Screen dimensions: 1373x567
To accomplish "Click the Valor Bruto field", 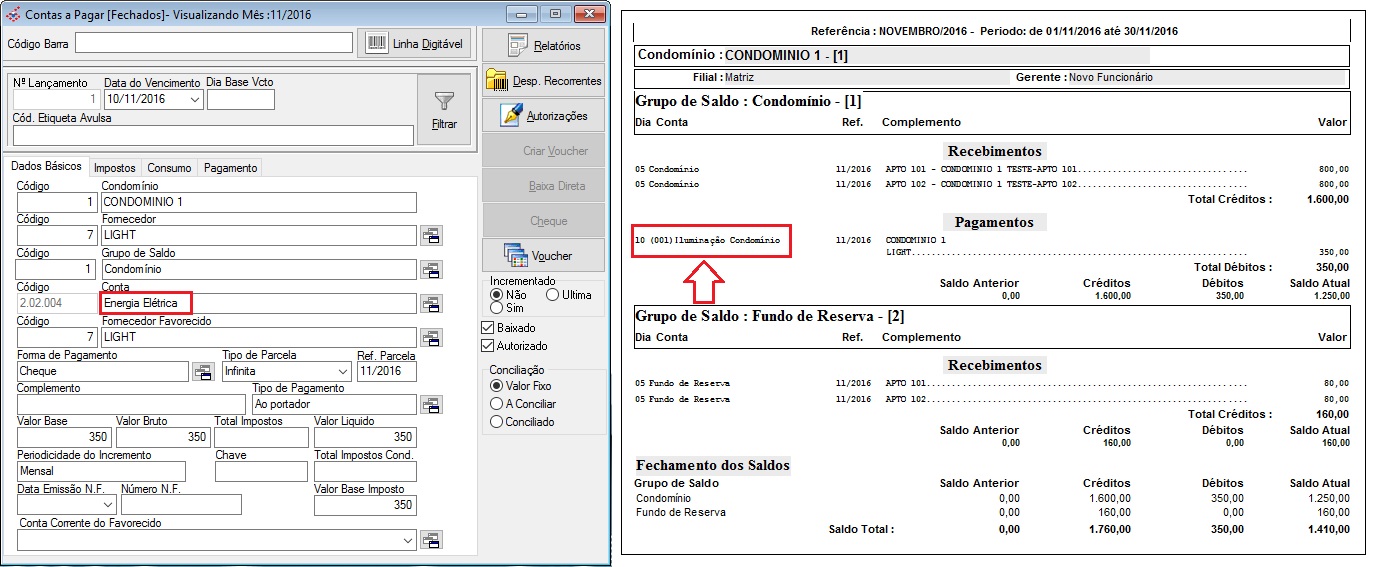I will coord(163,437).
